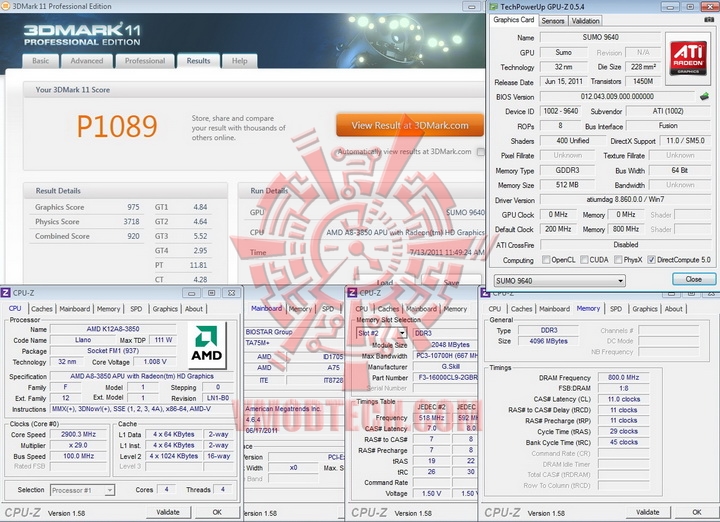The width and height of the screenshot is (720, 522).
Task: Click the AMD logo in CPU-Z
Action: (207, 345)
